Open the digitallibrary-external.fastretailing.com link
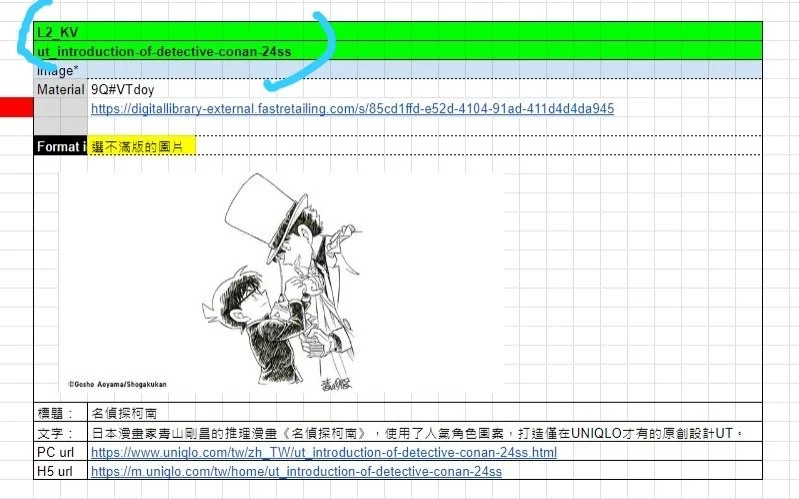This screenshot has width=799, height=499. (352, 109)
